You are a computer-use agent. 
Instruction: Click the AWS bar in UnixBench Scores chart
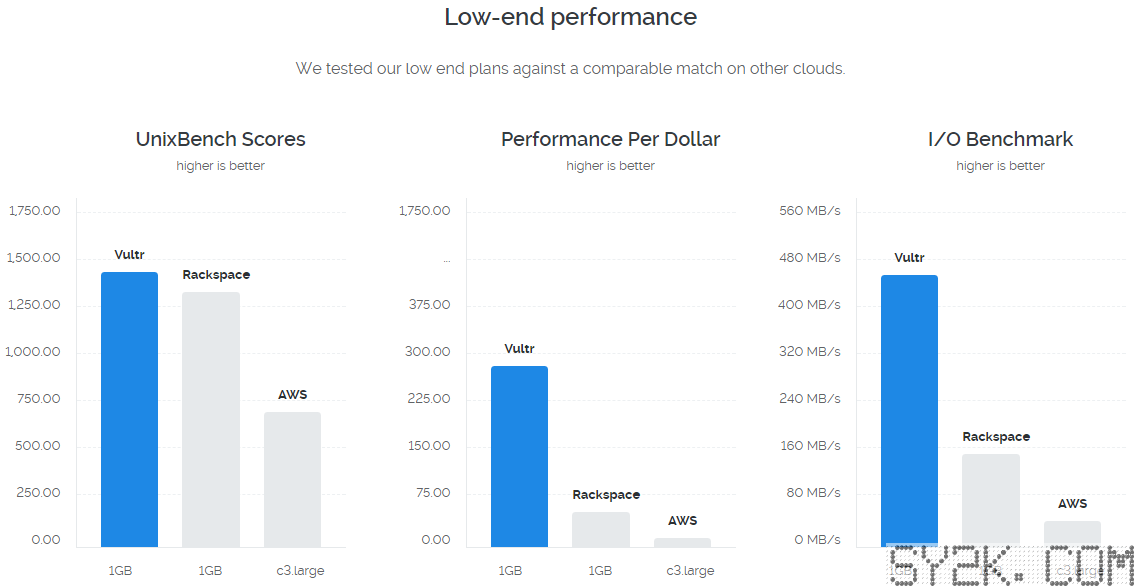coord(292,480)
